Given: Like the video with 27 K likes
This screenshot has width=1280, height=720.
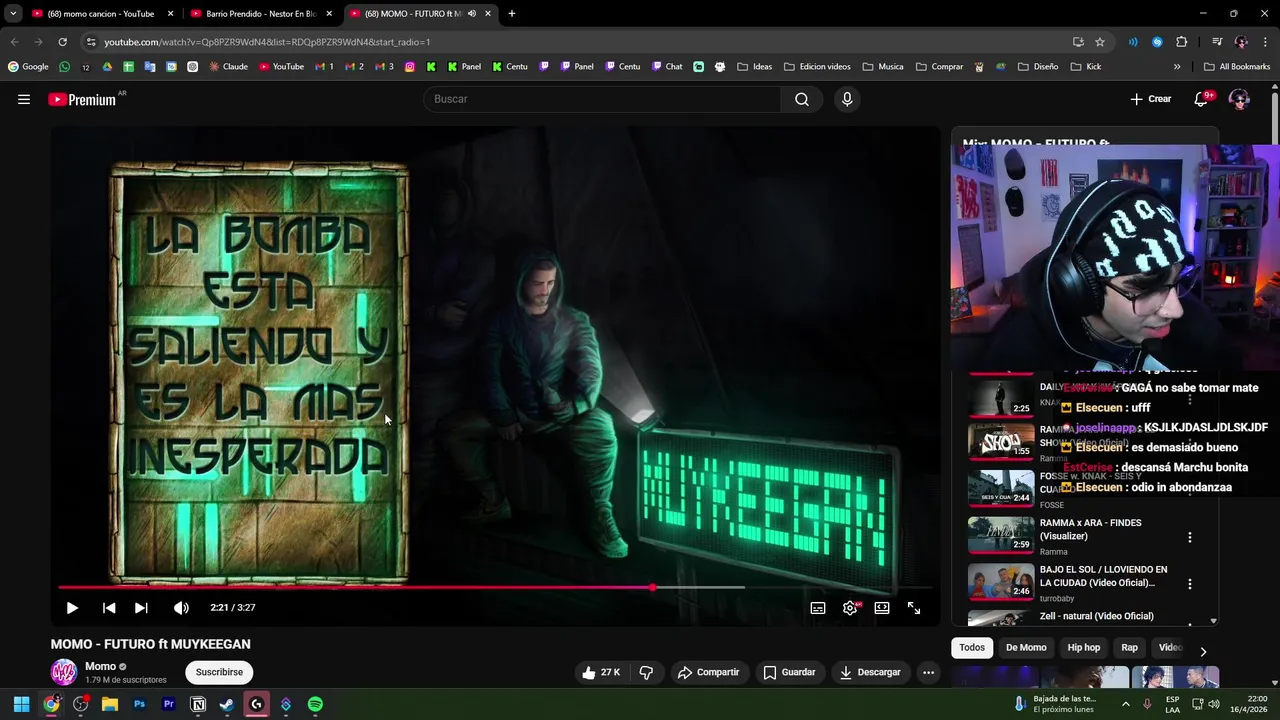Looking at the screenshot, I should [601, 672].
